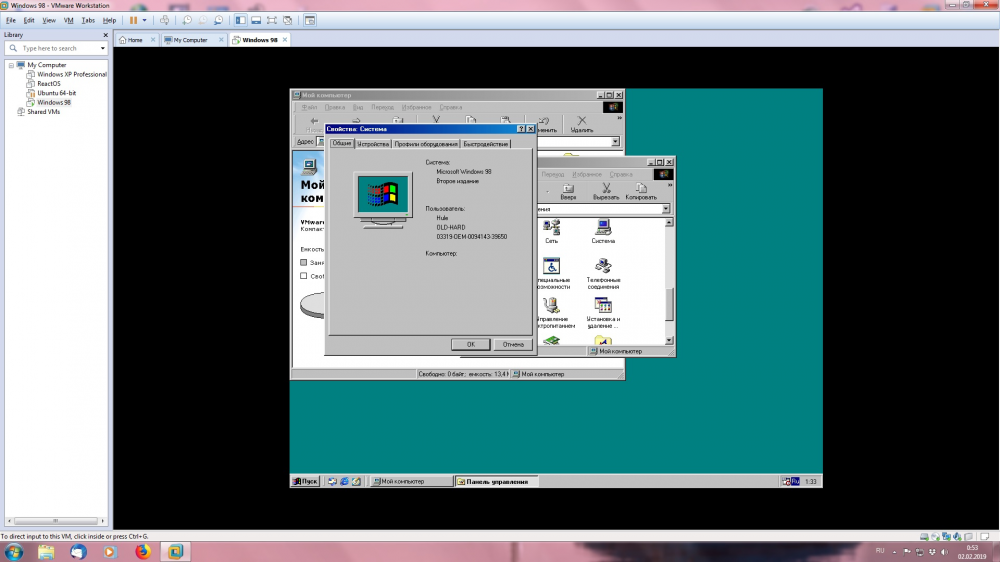Switch to the Устройства tab
Screen dimensions: 1000x562
[373, 144]
